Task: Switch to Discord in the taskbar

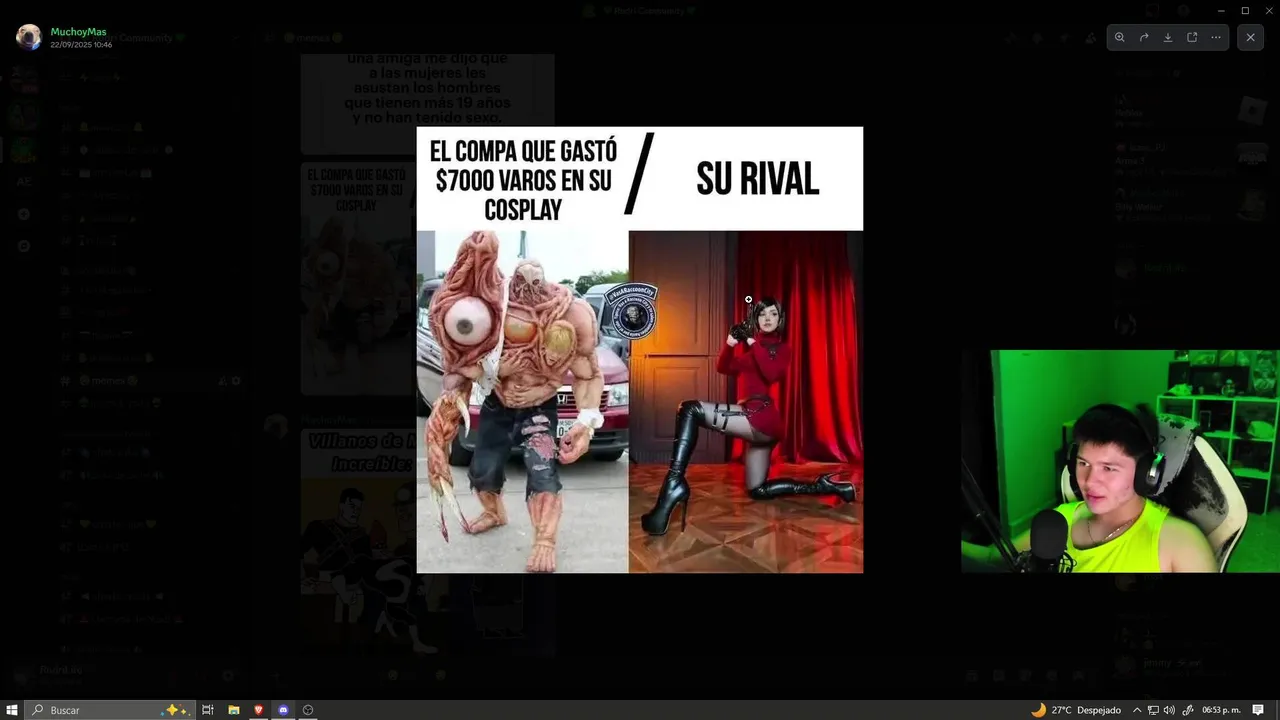Action: [283, 710]
